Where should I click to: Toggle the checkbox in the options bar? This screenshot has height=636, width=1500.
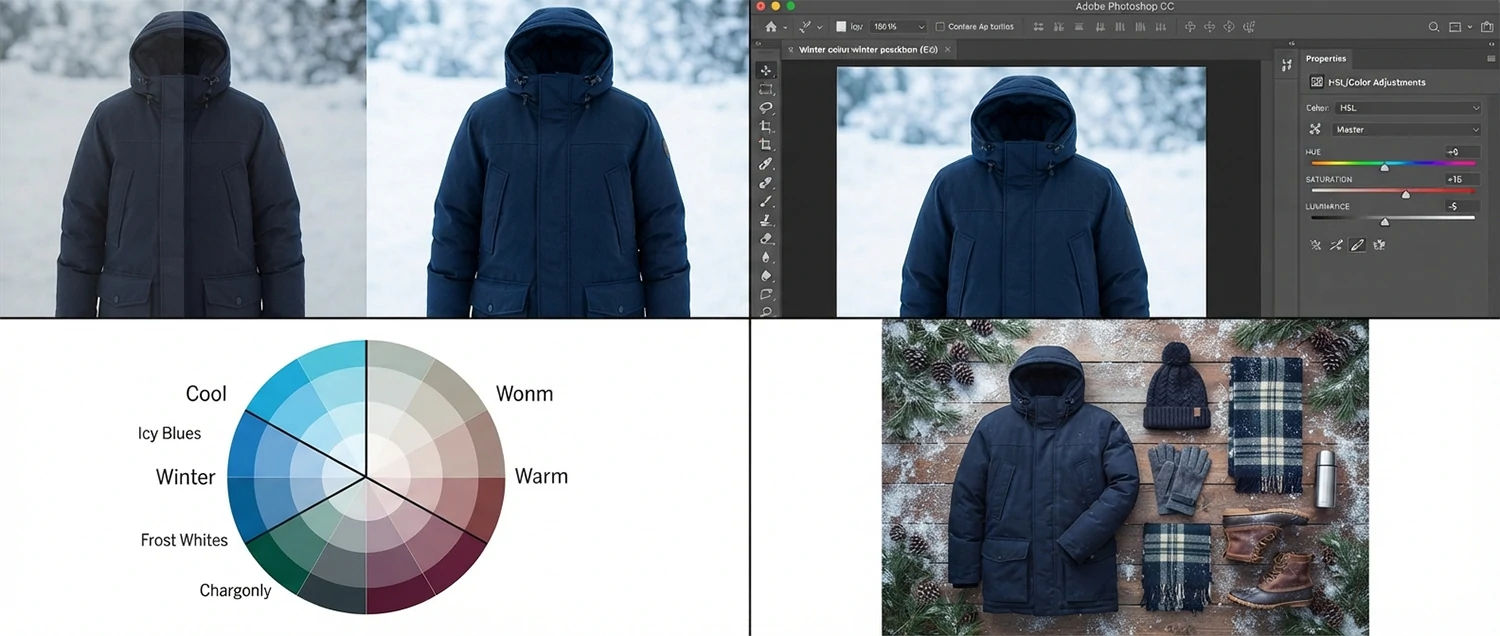click(940, 26)
